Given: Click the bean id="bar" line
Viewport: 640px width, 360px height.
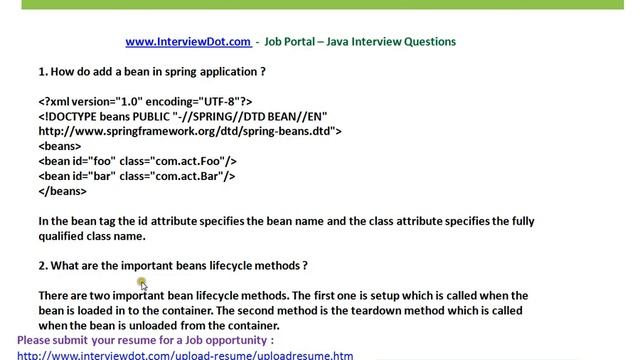Looking at the screenshot, I should pos(137,176).
